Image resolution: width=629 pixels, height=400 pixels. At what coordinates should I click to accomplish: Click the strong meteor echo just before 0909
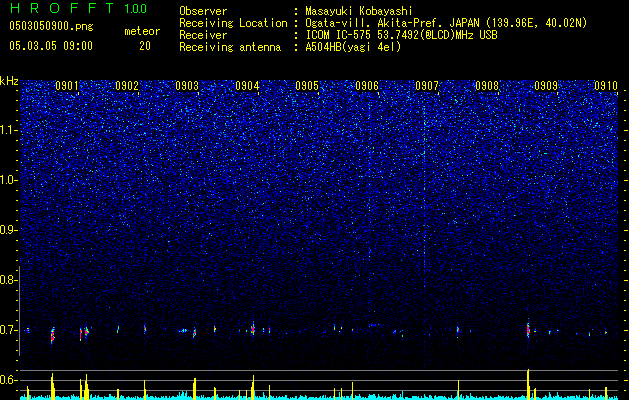(x=528, y=329)
